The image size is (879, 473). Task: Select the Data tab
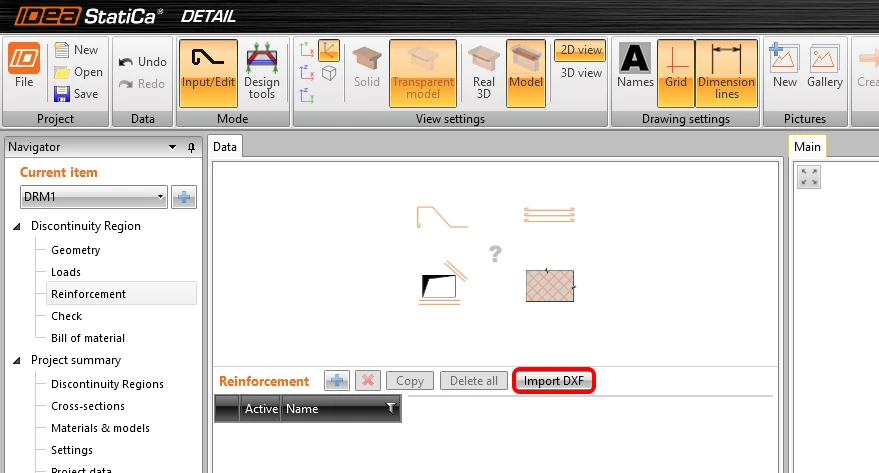tap(225, 147)
